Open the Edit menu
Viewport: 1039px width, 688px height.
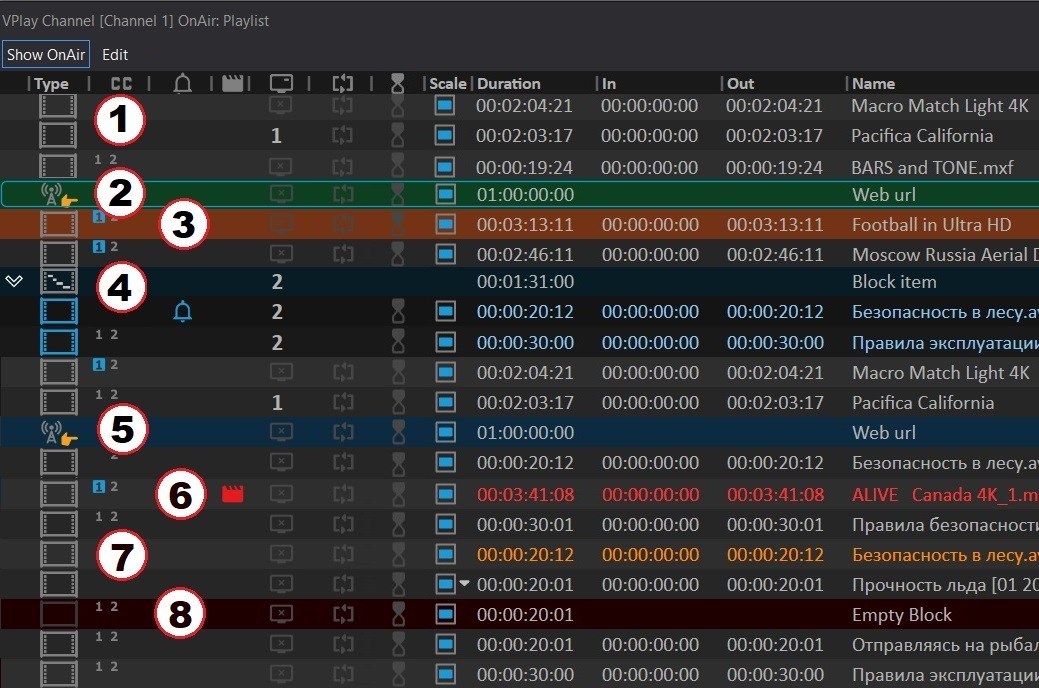point(115,55)
